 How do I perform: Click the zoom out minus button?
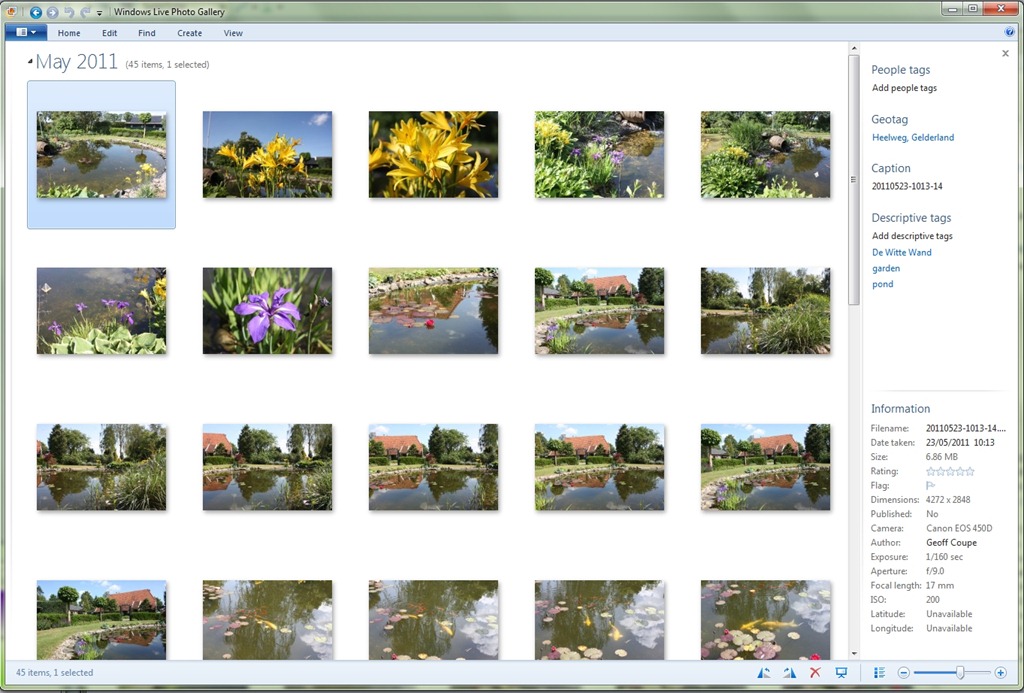tap(904, 673)
